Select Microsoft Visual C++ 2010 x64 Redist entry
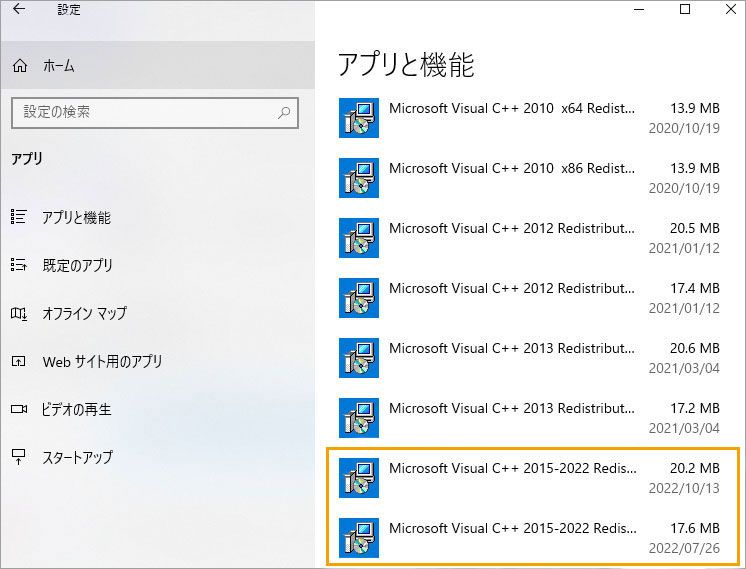The image size is (746, 569). pos(529,118)
